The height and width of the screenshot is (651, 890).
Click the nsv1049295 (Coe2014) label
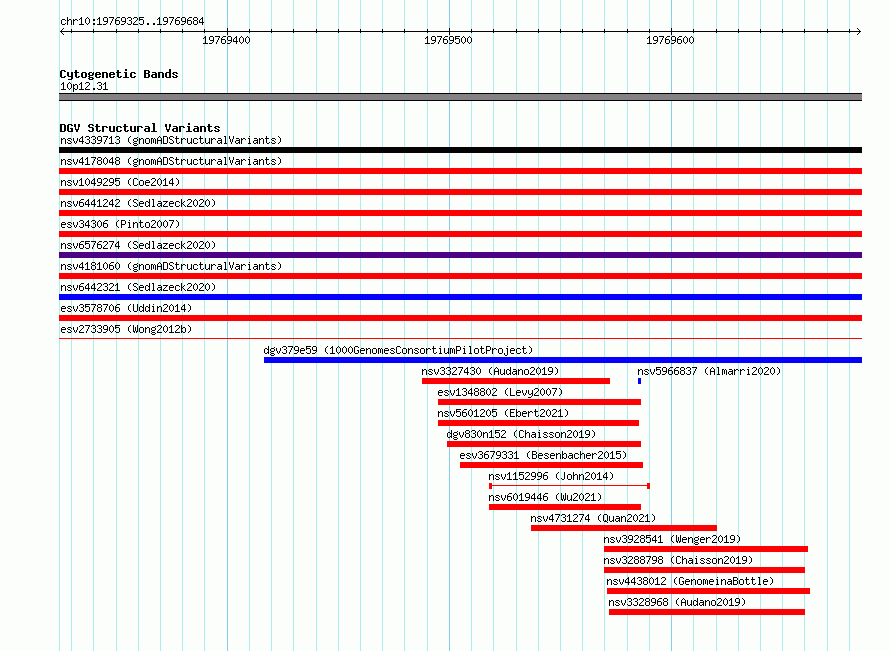pos(120,182)
